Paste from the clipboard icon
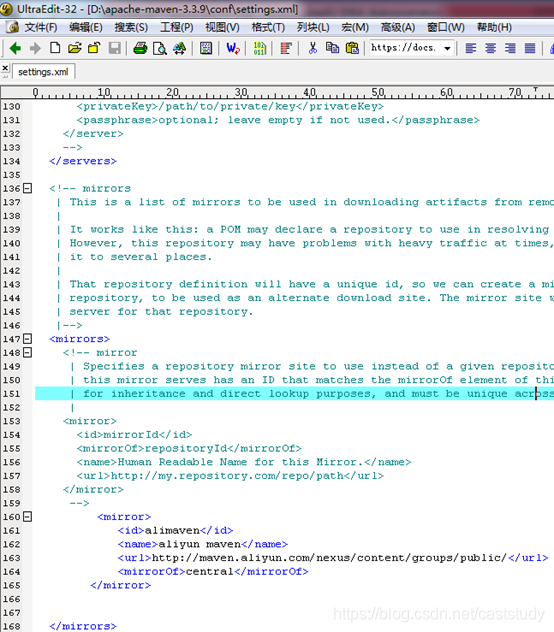554x632 pixels. pyautogui.click(x=352, y=48)
